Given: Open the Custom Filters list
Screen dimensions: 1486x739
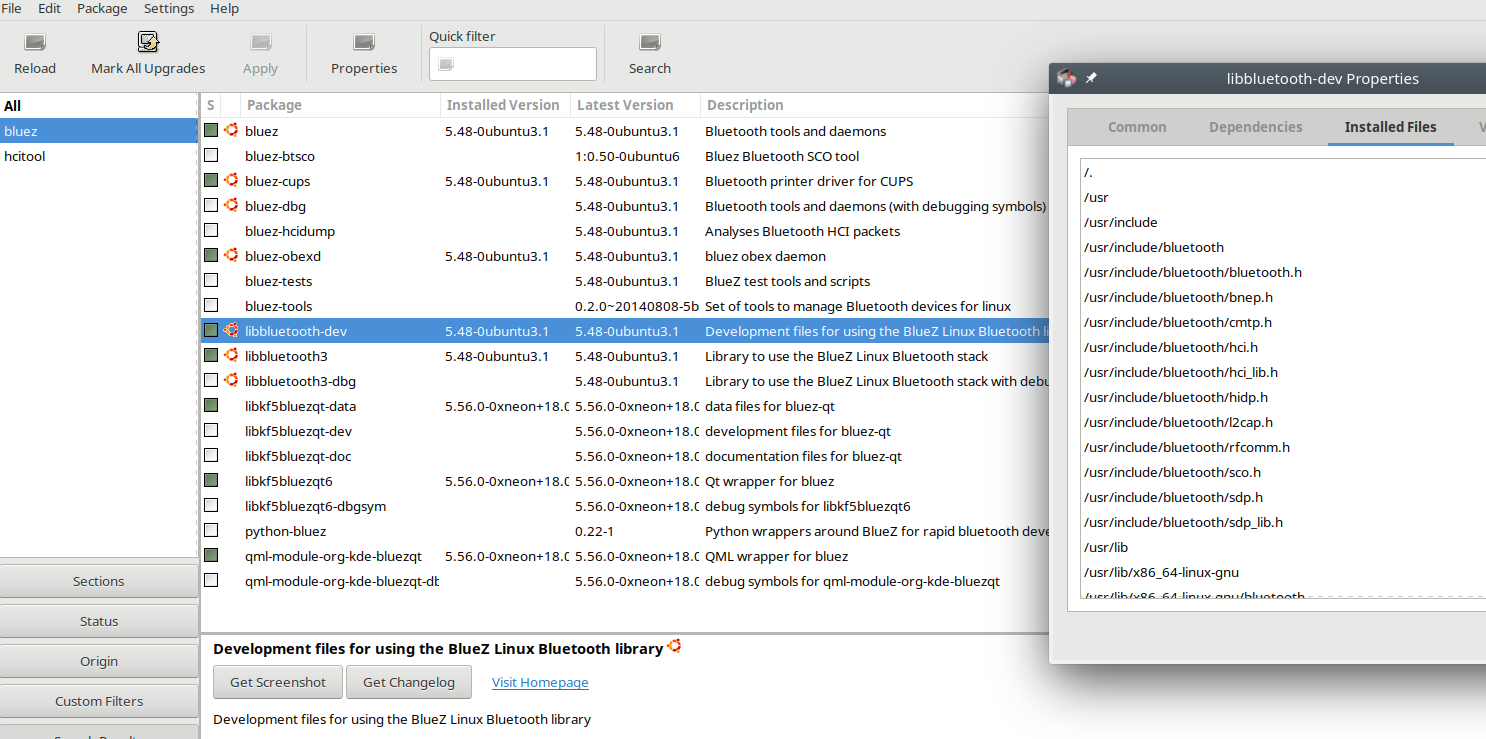Looking at the screenshot, I should pyautogui.click(x=99, y=701).
